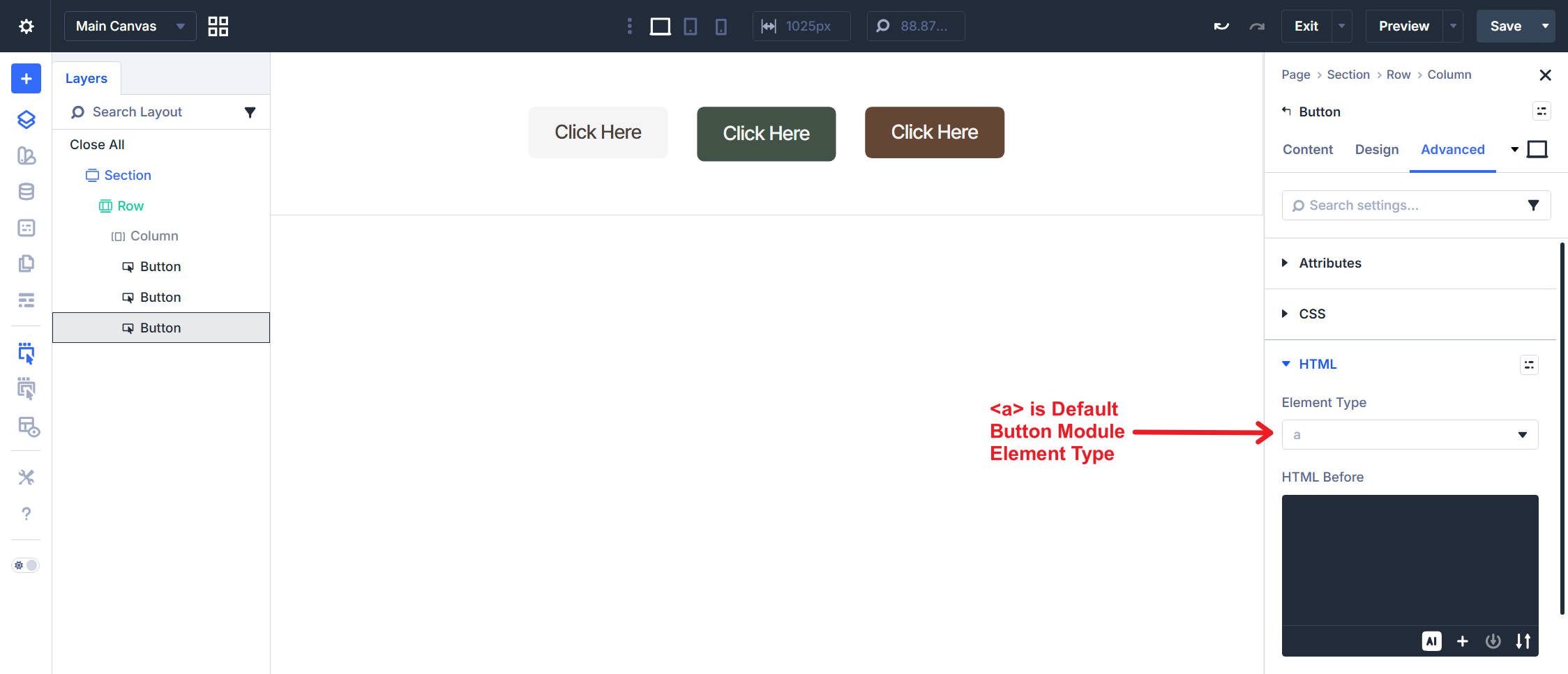Switch to mobile preview mode
The image size is (1568, 674).
[721, 26]
